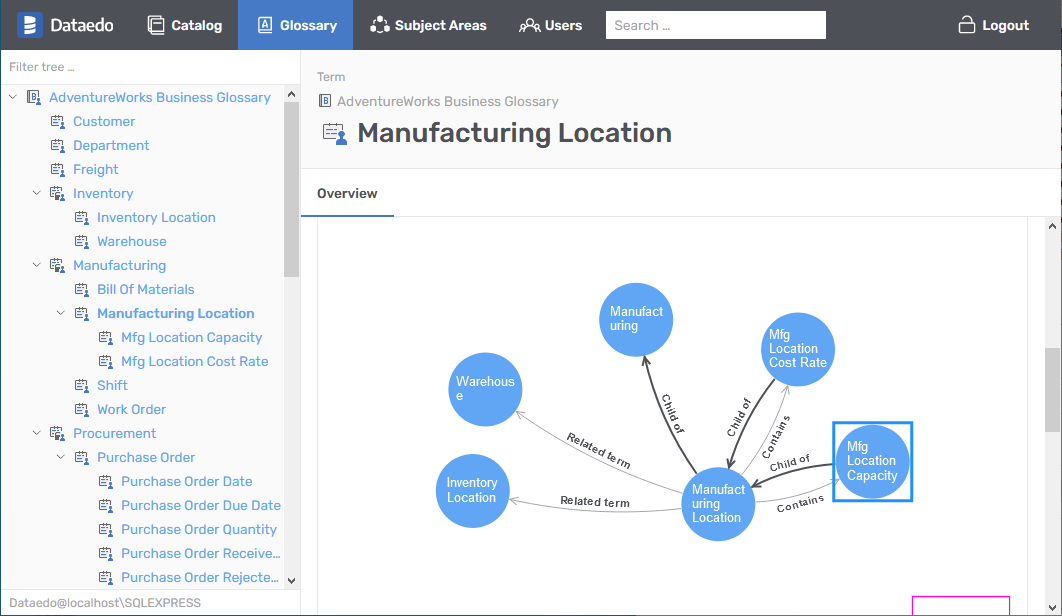The image size is (1062, 616).
Task: Click the glossary book icon beside AdventureWorks Business Glossary
Action: point(32,97)
